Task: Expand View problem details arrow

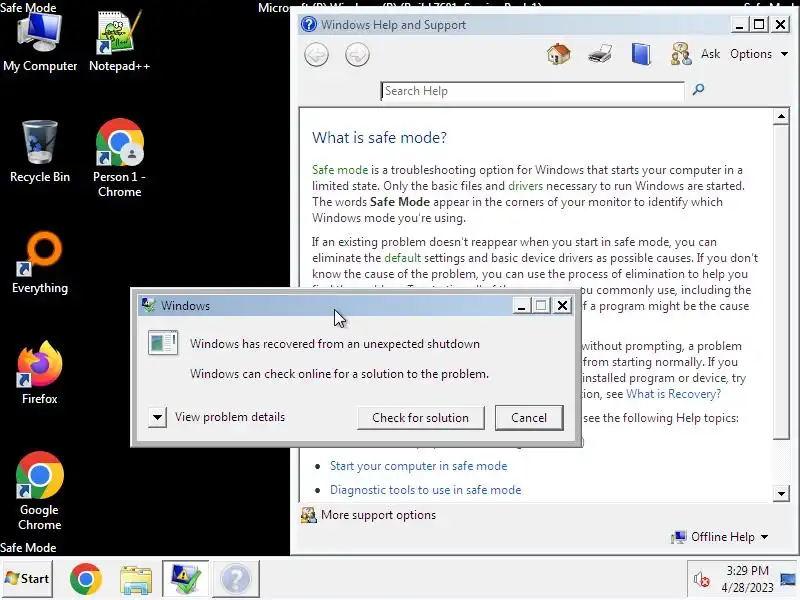Action: click(157, 417)
